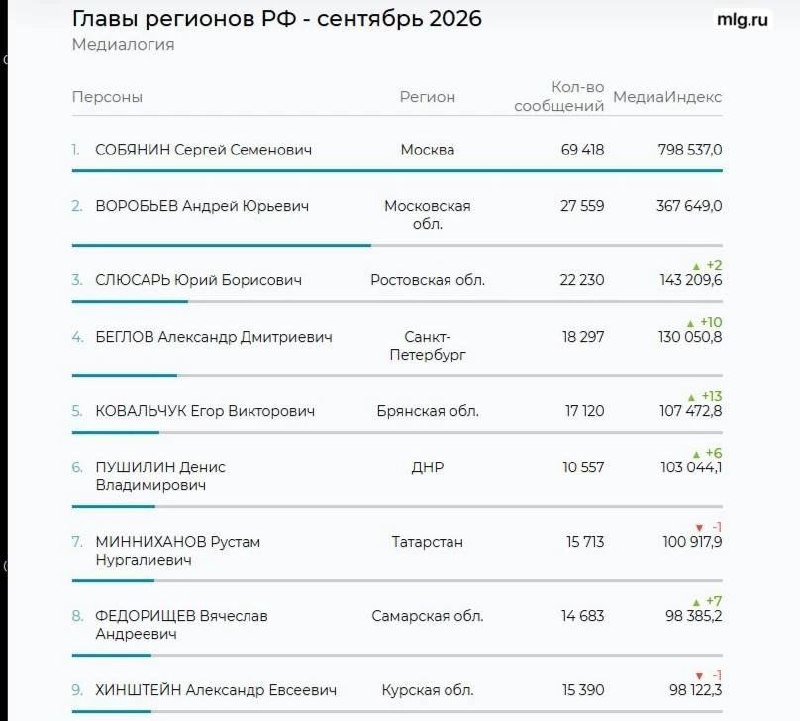Open СОБЯНИН Сергей Семенович entry

204,150
